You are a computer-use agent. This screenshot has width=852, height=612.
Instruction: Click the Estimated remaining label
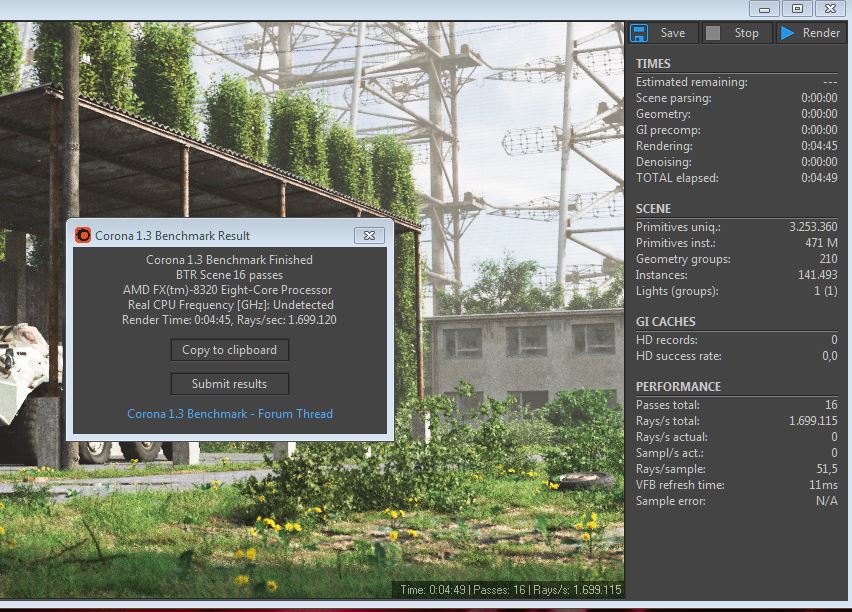click(691, 82)
